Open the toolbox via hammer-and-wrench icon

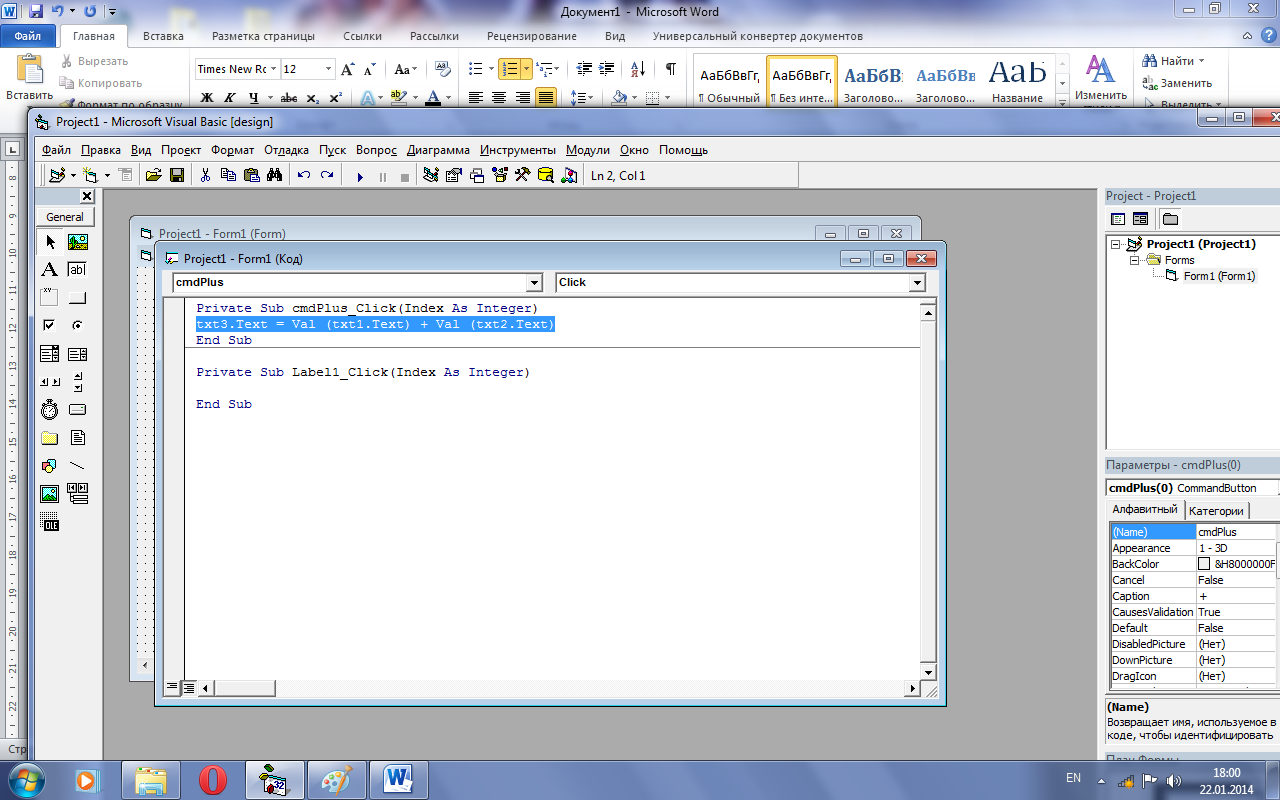(523, 176)
